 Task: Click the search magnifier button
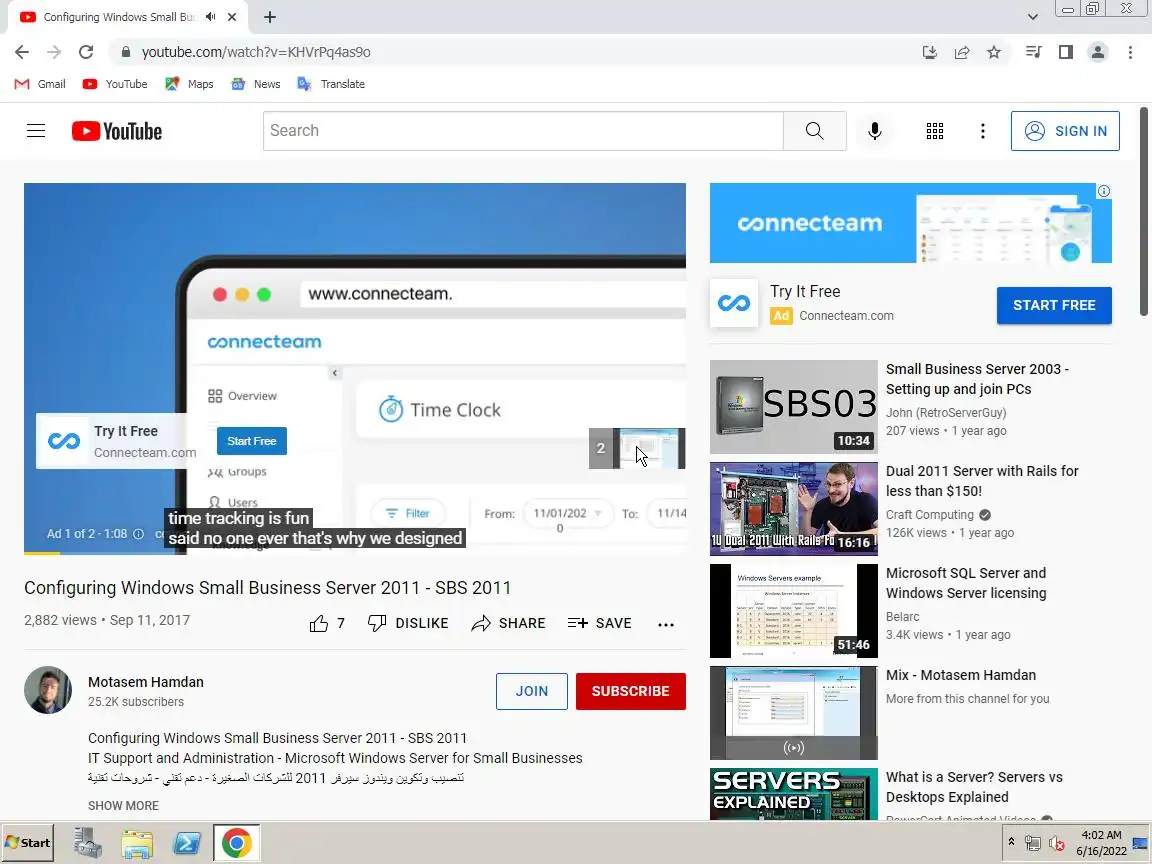click(x=814, y=131)
